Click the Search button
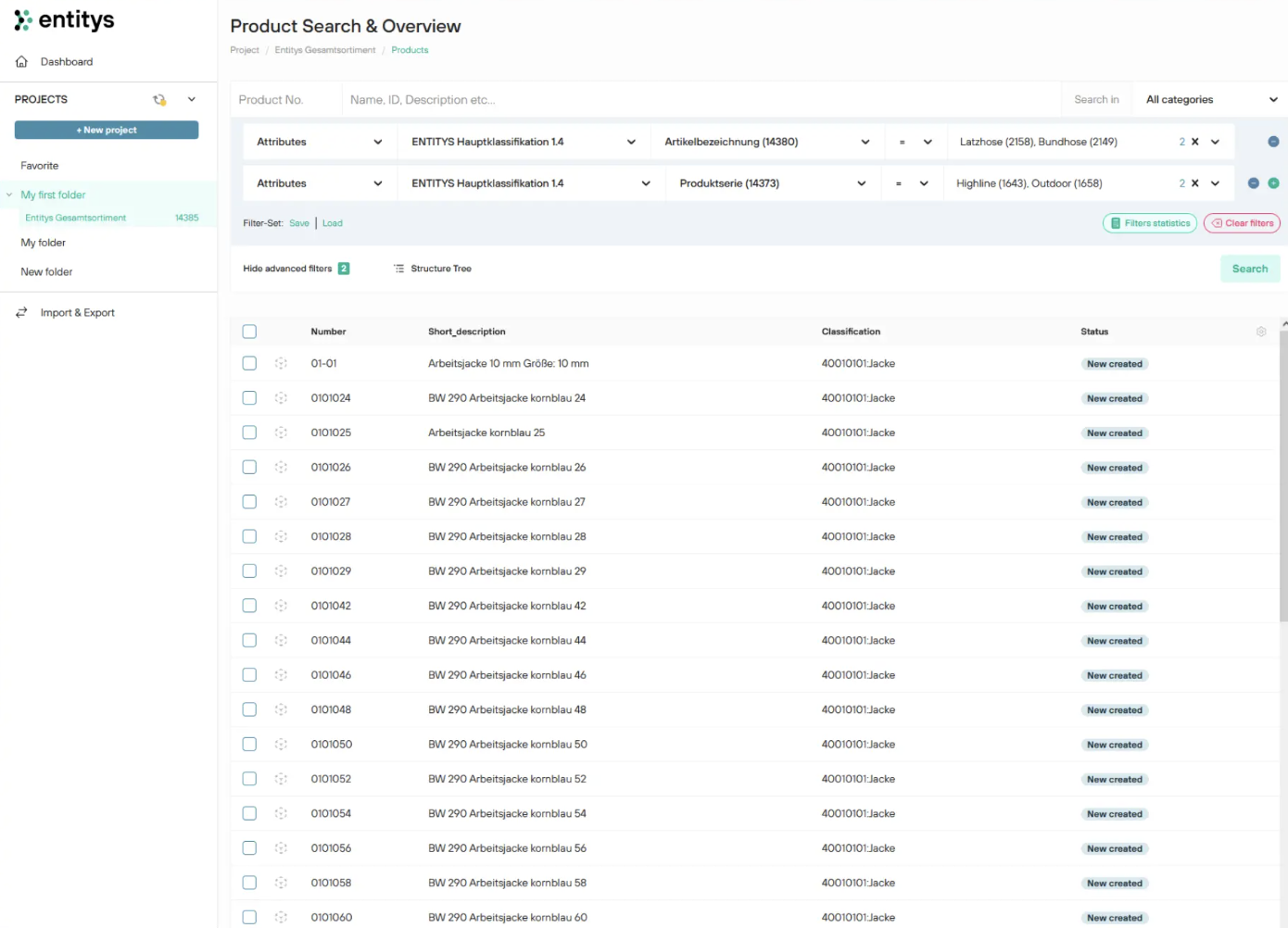 pos(1250,269)
